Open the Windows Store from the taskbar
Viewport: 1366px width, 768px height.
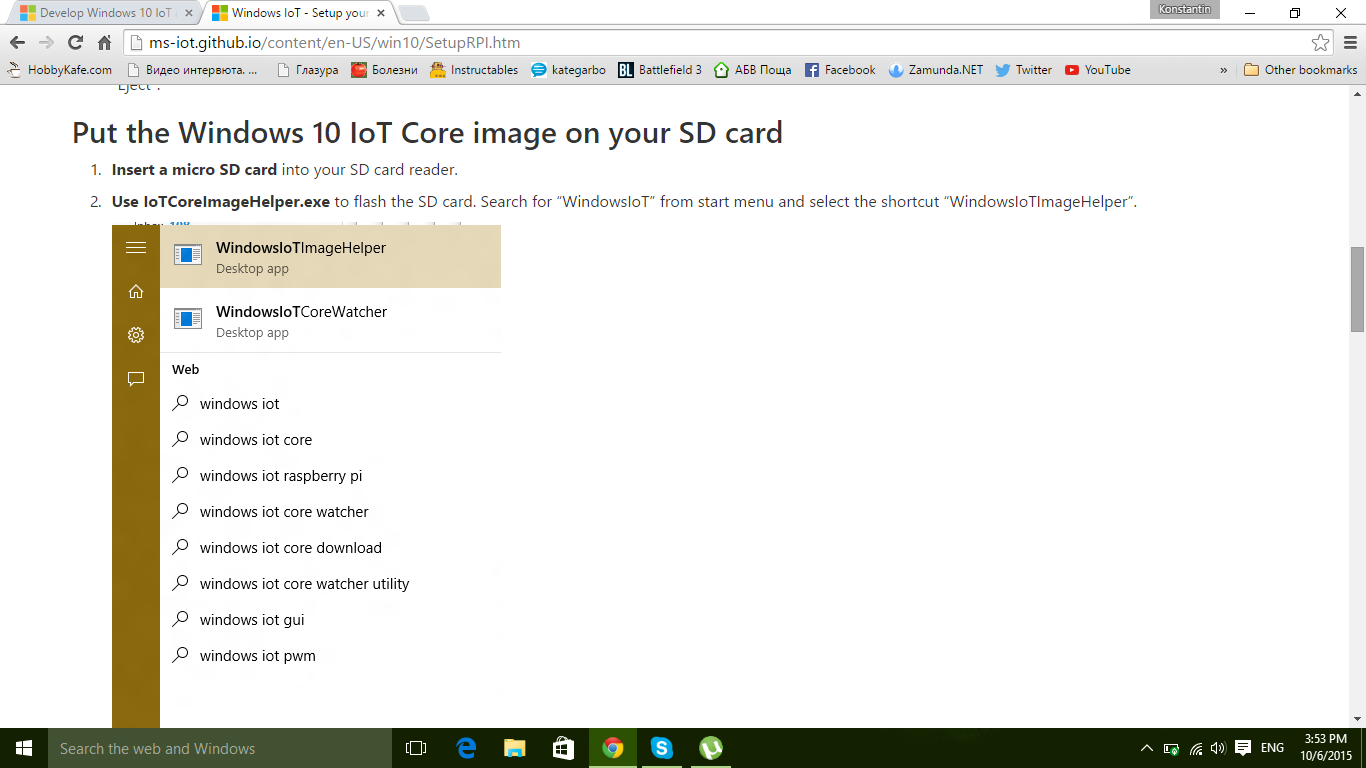point(563,748)
